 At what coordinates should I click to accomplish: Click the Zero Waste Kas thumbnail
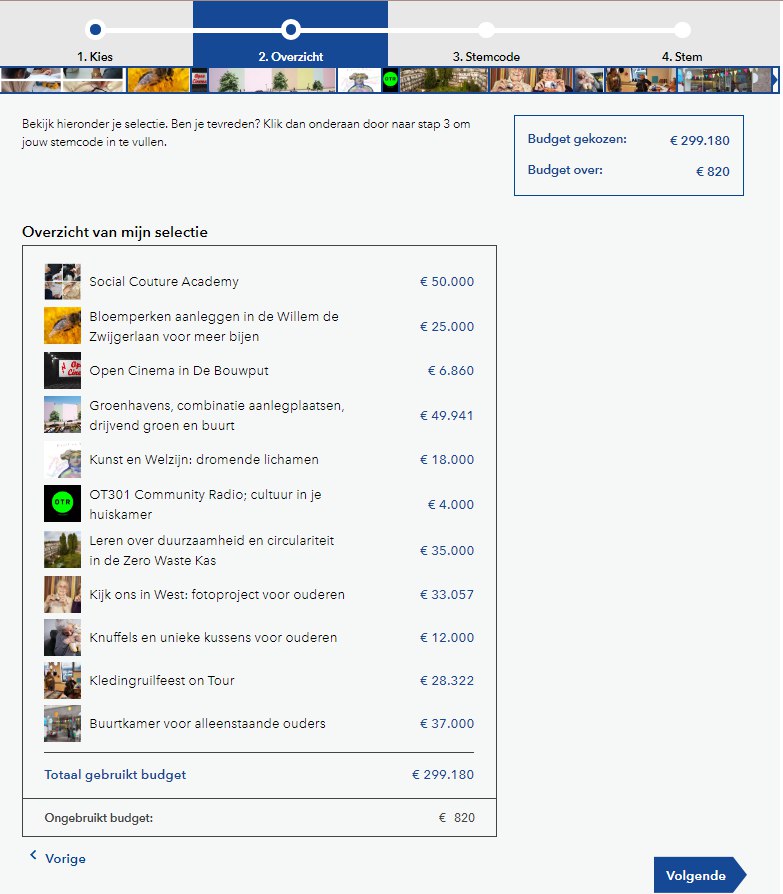tap(62, 550)
